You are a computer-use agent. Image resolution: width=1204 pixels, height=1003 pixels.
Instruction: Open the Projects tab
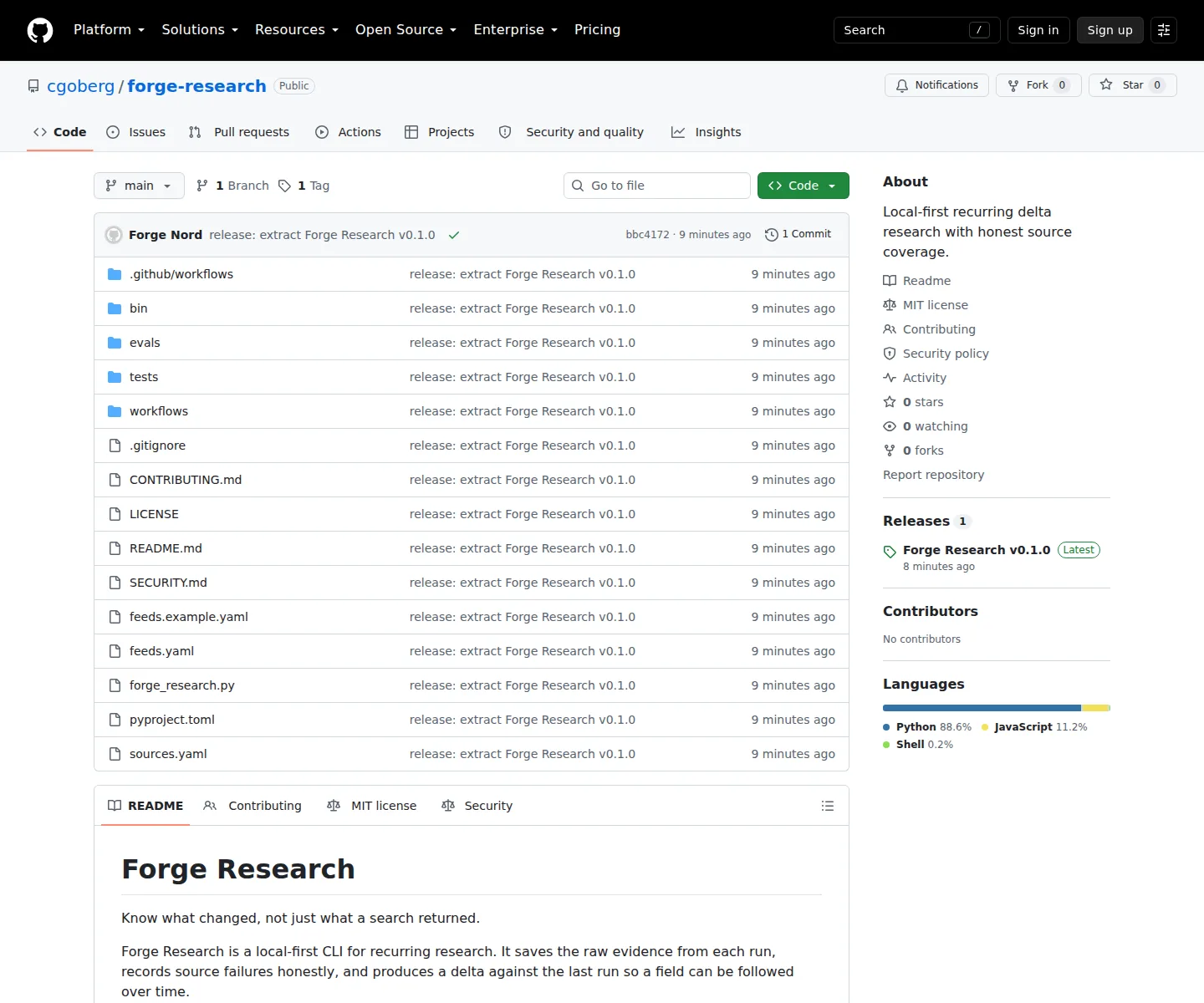[x=439, y=132]
